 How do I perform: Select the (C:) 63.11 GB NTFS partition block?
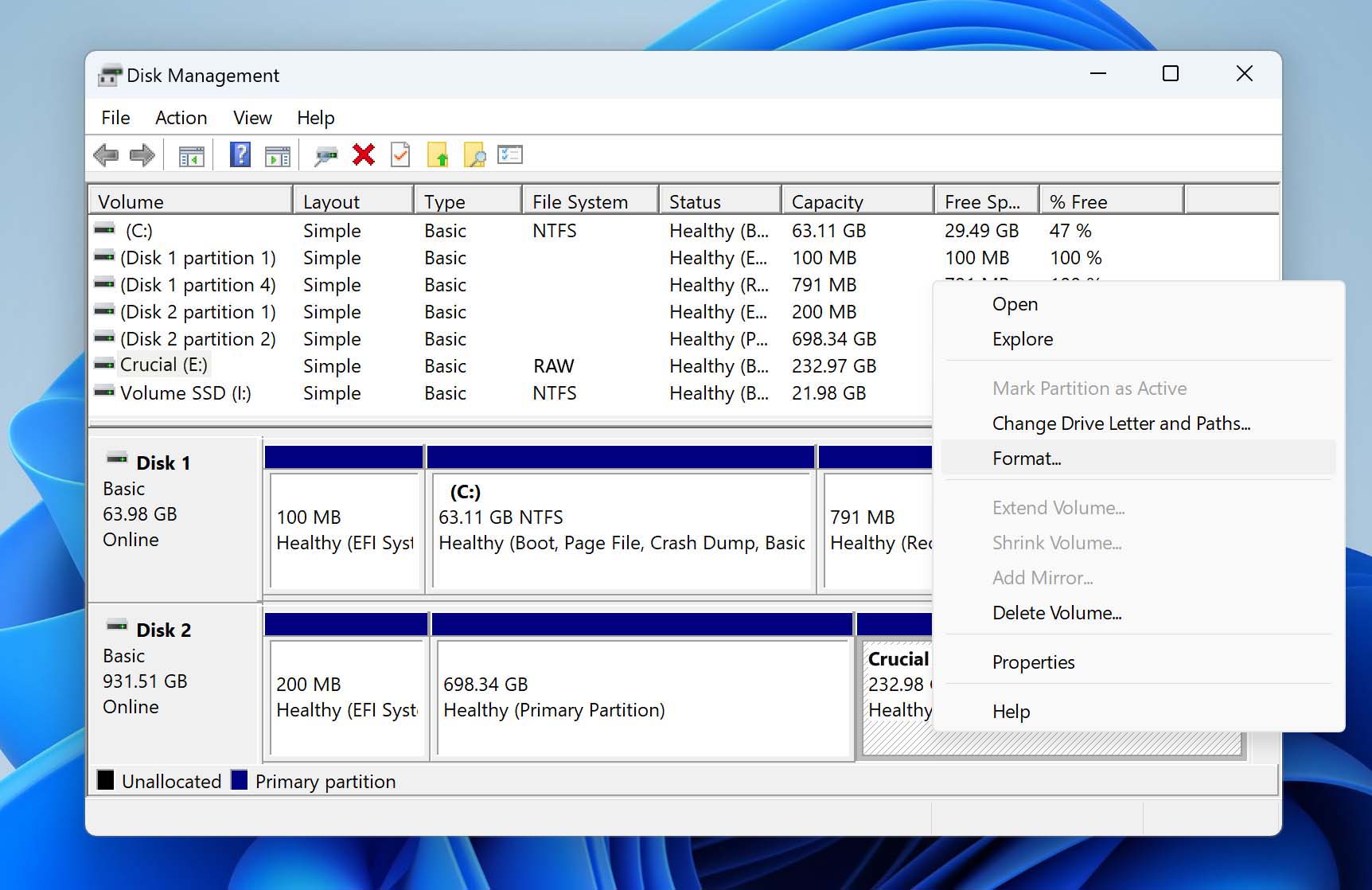click(621, 519)
